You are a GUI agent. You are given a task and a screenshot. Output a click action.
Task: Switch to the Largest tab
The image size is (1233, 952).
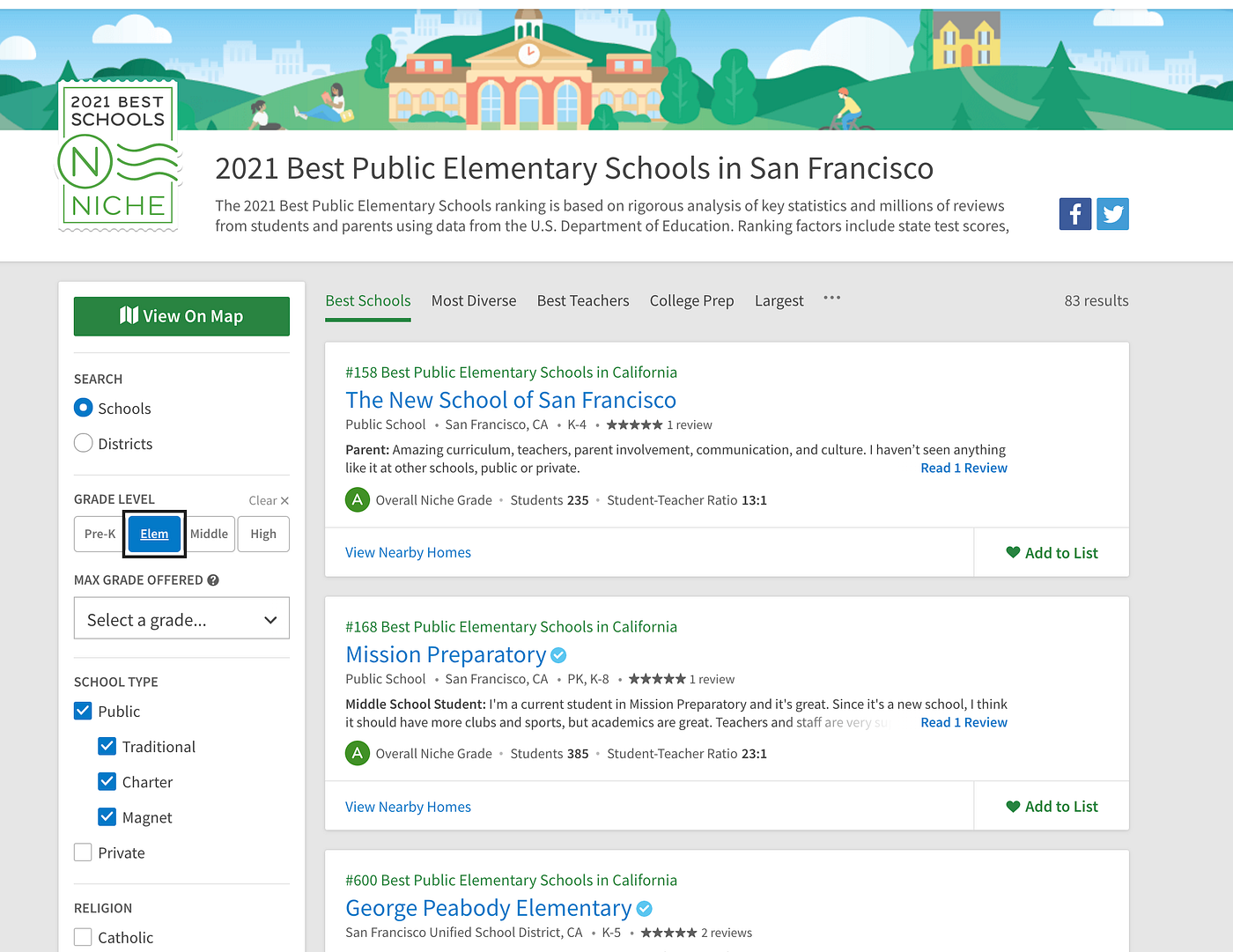779,301
